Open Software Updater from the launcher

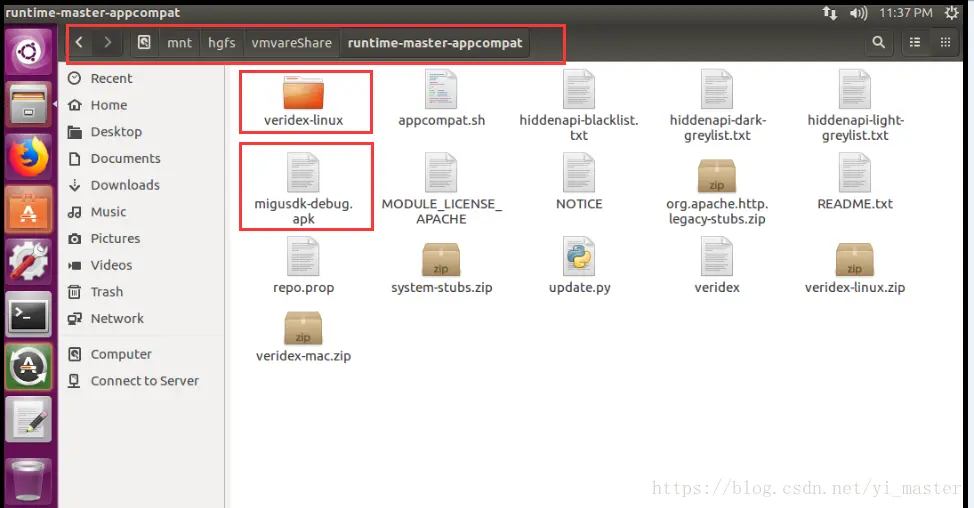click(28, 367)
